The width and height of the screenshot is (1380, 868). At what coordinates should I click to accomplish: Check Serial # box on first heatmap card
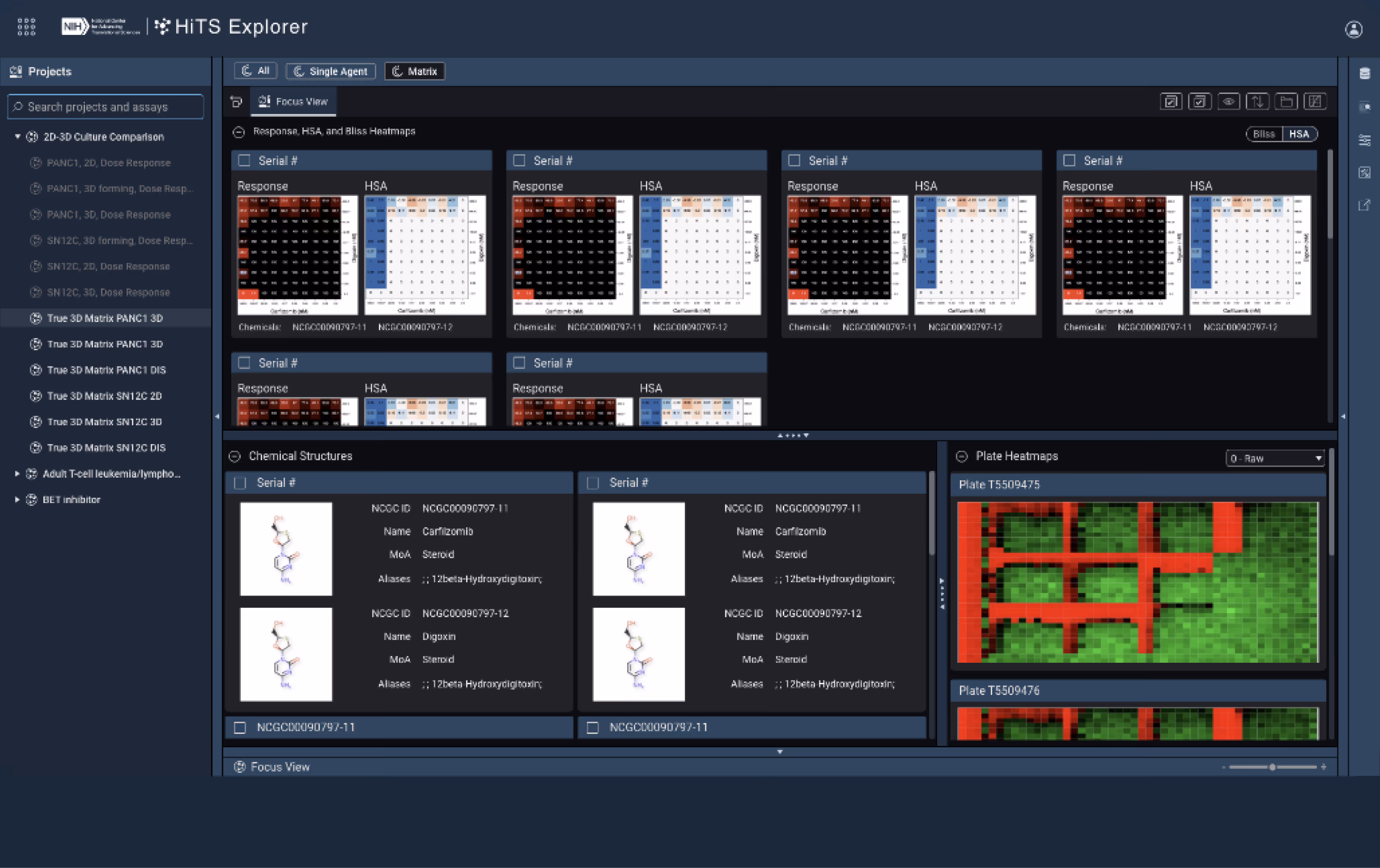[x=245, y=160]
